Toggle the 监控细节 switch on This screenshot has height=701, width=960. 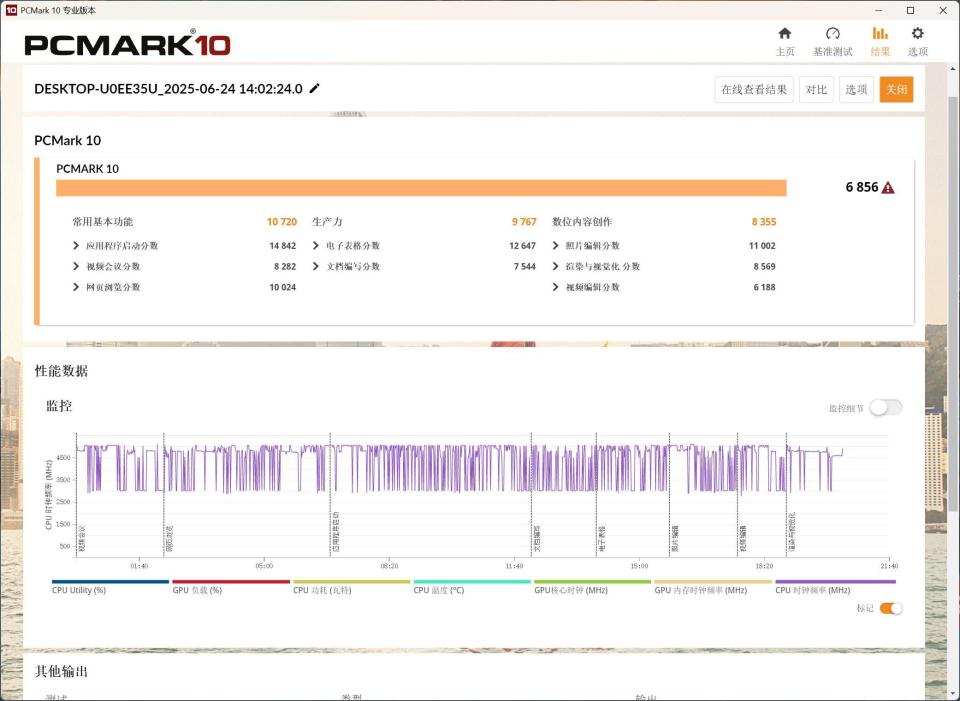[x=886, y=408]
